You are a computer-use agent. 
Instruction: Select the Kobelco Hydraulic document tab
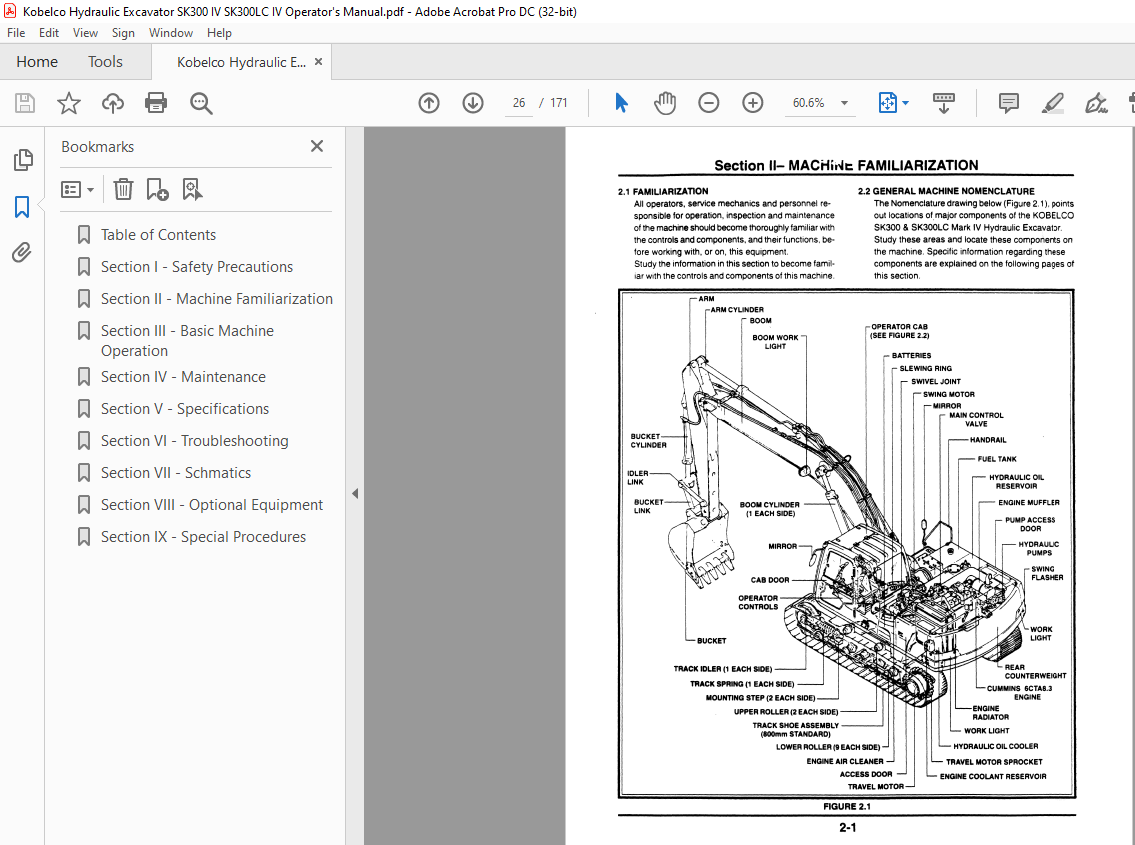(x=241, y=62)
